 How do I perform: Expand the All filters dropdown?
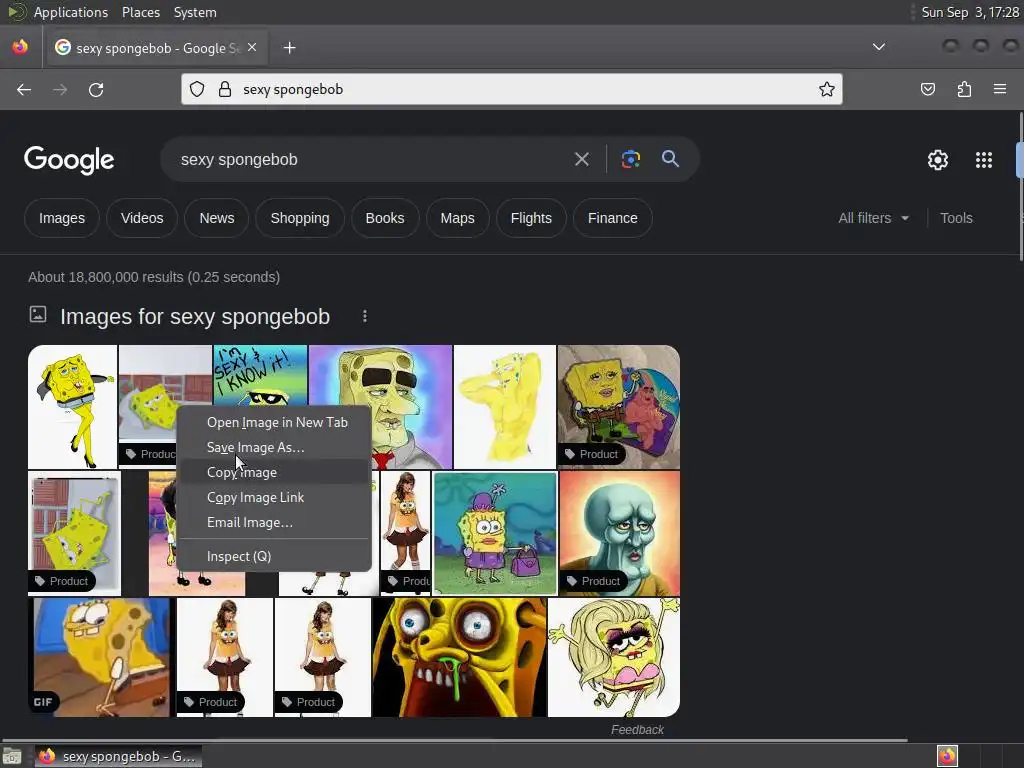pos(873,218)
